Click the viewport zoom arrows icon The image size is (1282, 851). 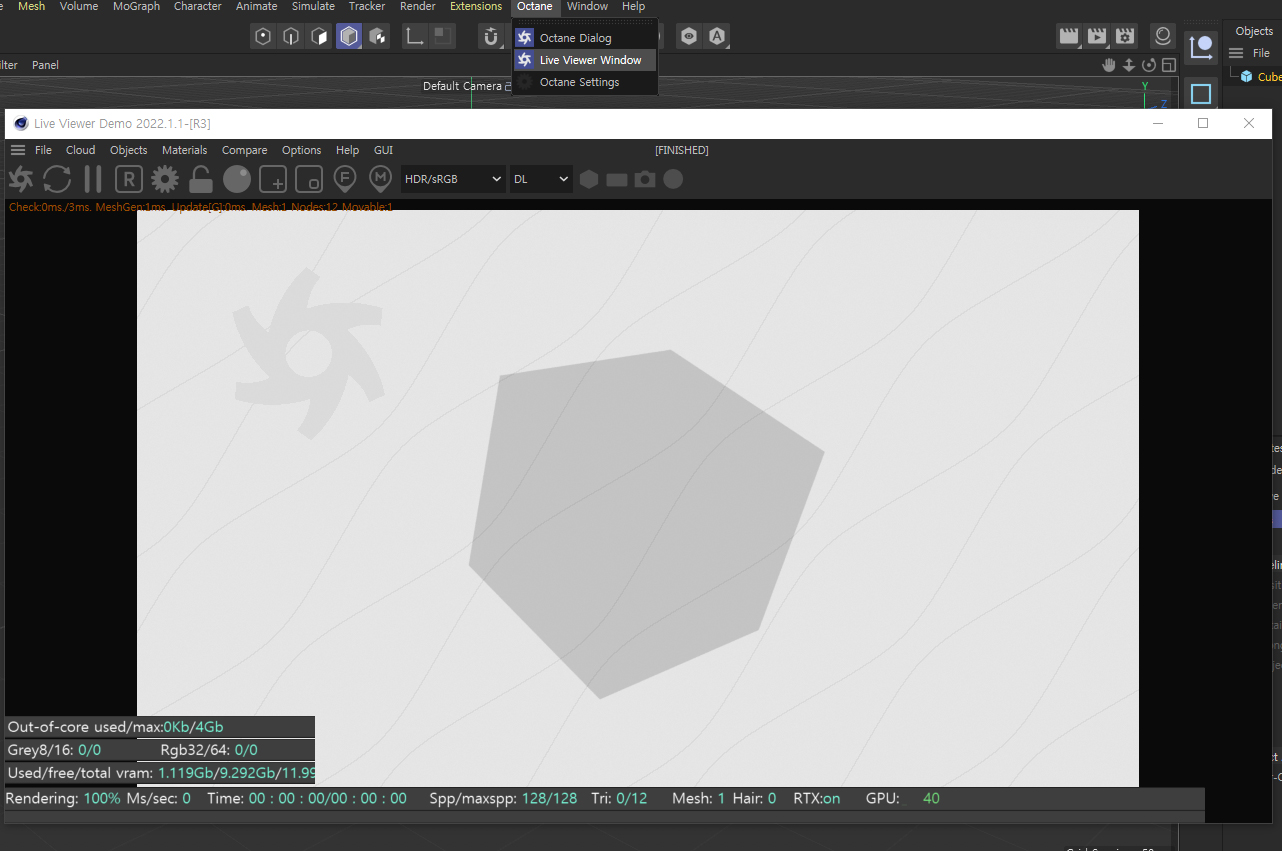tap(1129, 65)
